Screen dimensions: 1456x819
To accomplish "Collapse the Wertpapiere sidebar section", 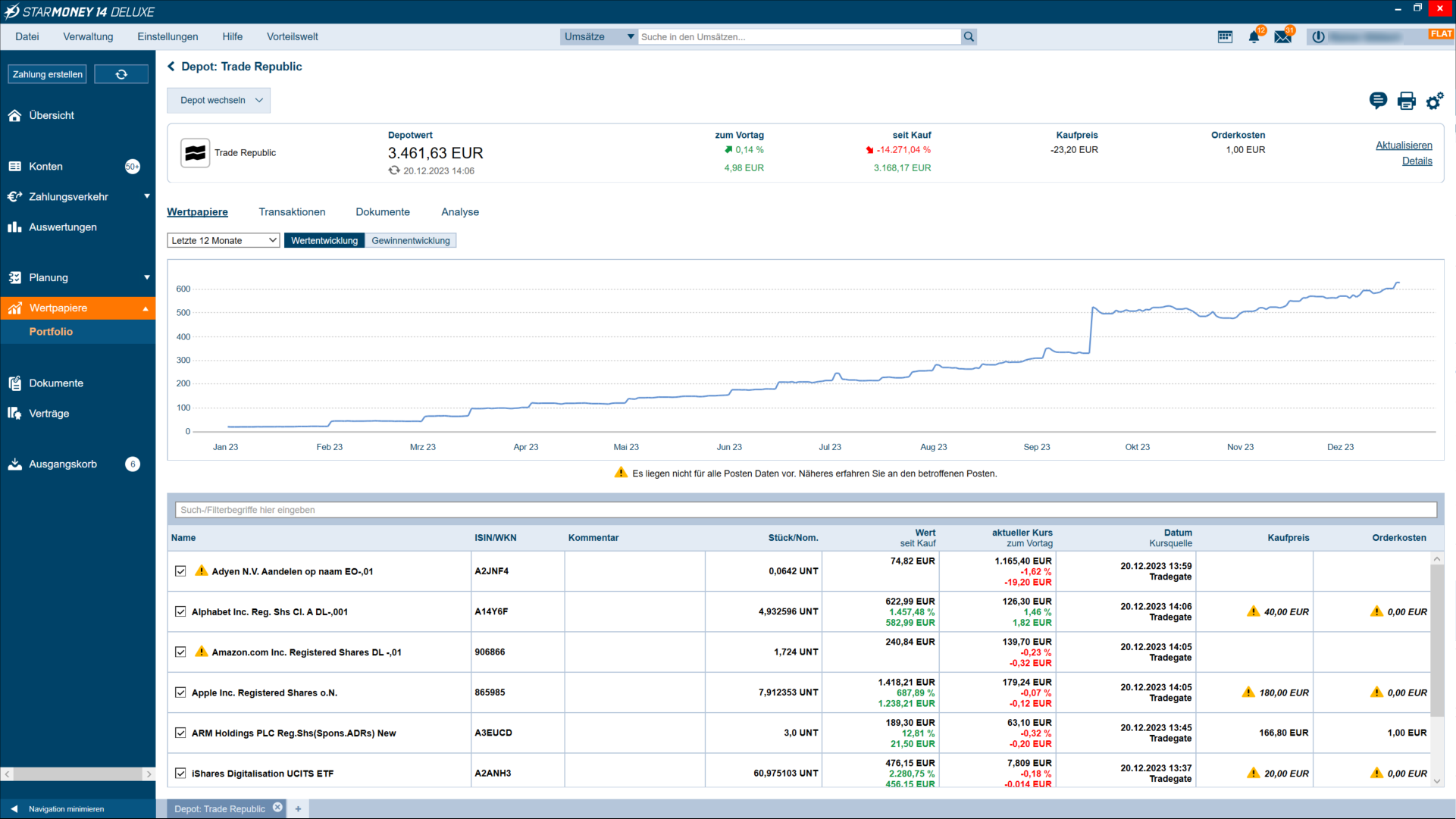I will coord(146,308).
